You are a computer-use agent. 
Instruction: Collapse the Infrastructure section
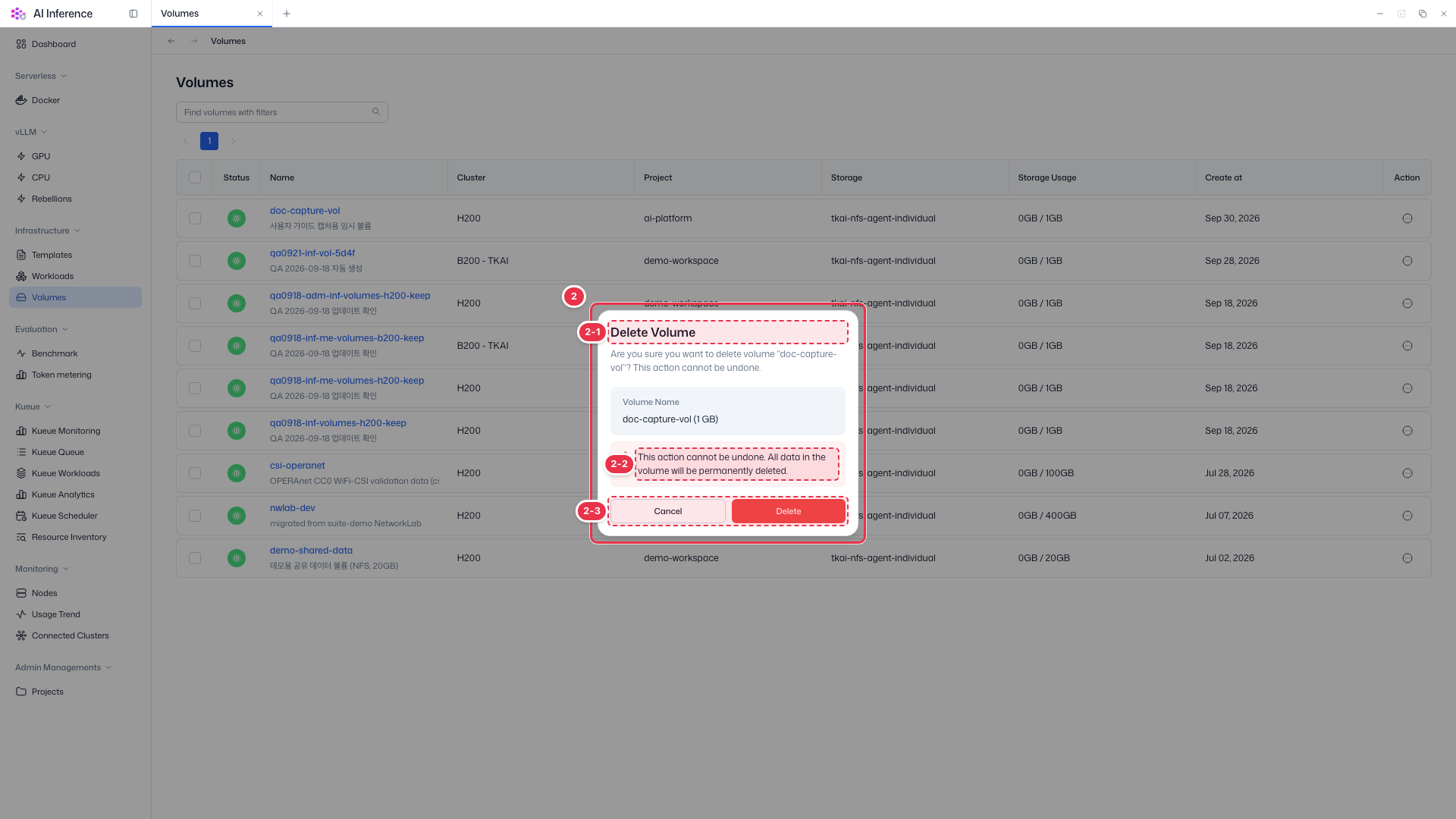[x=48, y=231]
